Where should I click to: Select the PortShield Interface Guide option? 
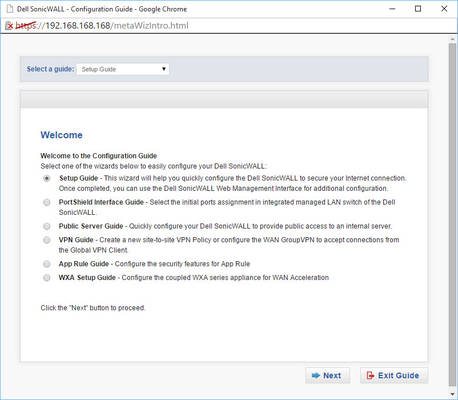click(x=47, y=202)
